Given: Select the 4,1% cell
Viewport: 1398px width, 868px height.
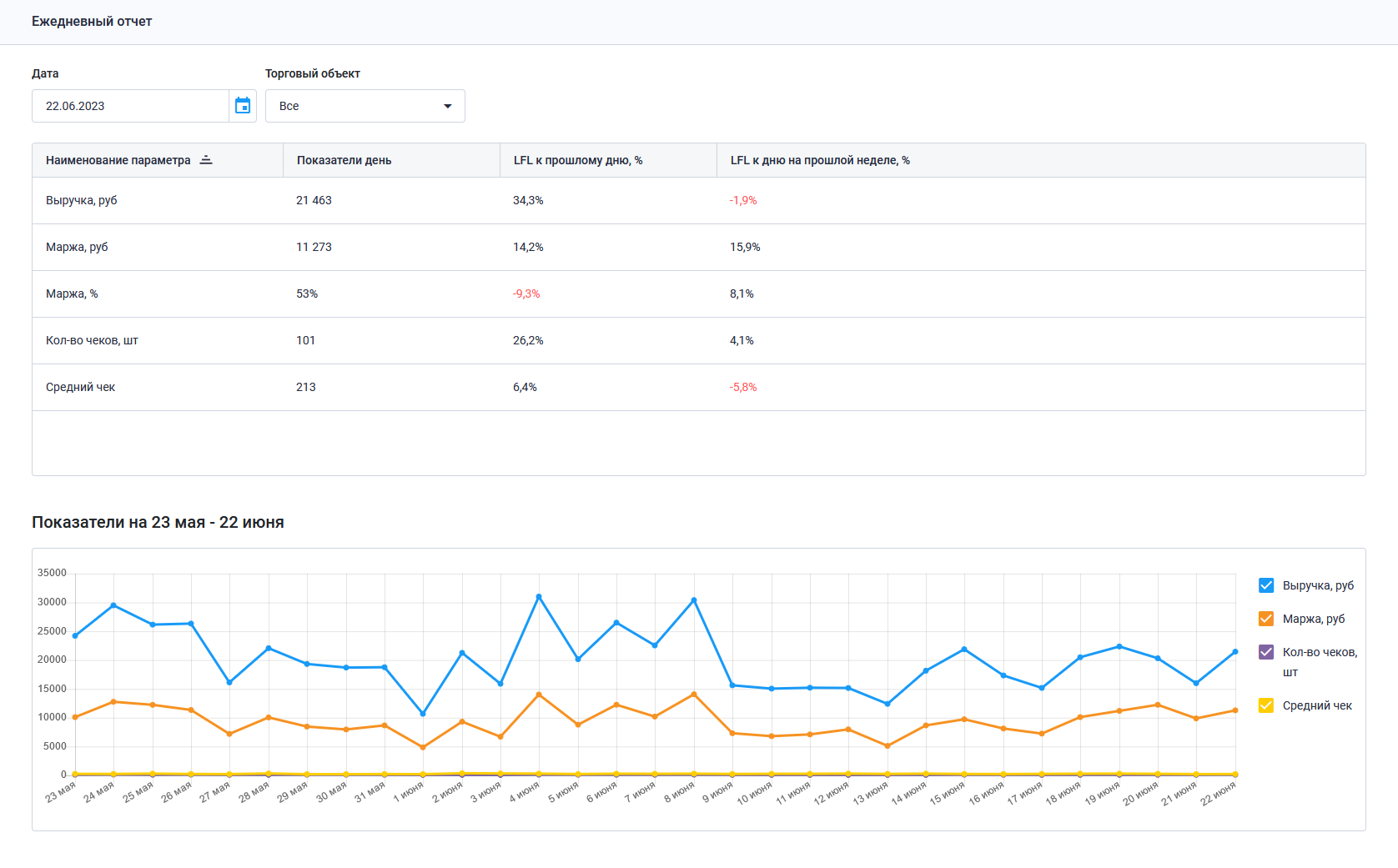Looking at the screenshot, I should 742,340.
